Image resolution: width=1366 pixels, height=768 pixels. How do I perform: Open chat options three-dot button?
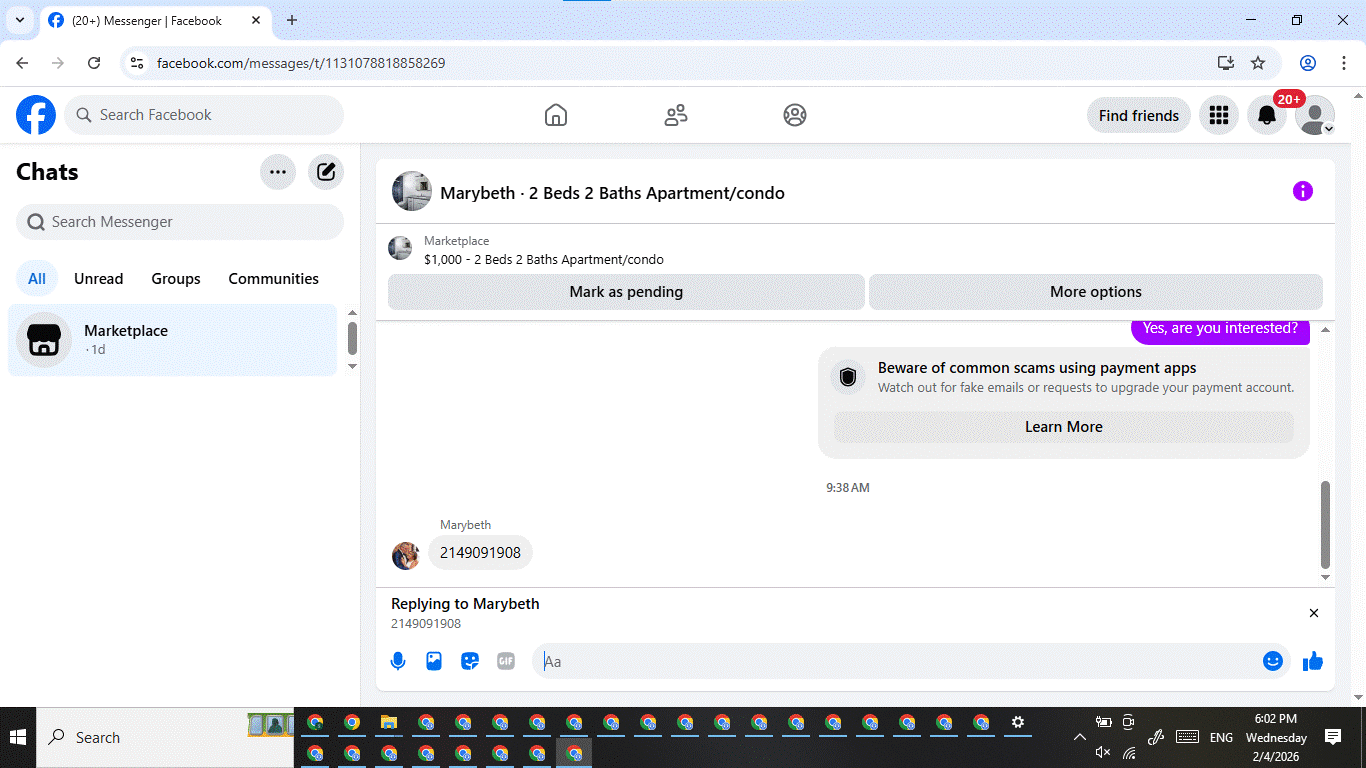[278, 172]
